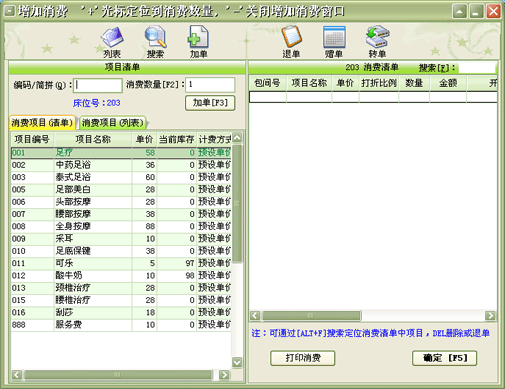Click the down arrow of item list scrollbar
The height and width of the screenshot is (389, 505).
(237, 362)
